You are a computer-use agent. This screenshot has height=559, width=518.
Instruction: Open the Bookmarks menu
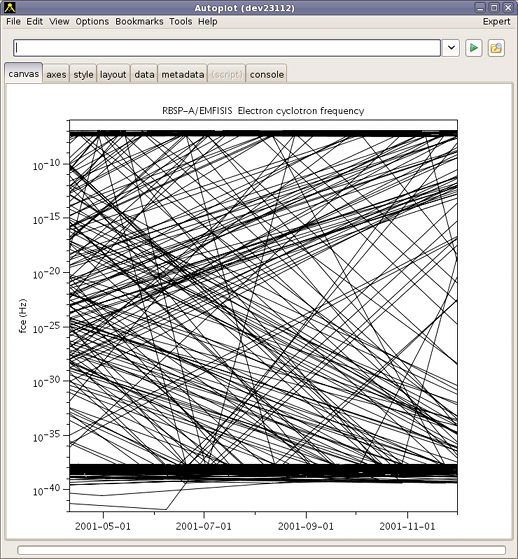point(139,22)
